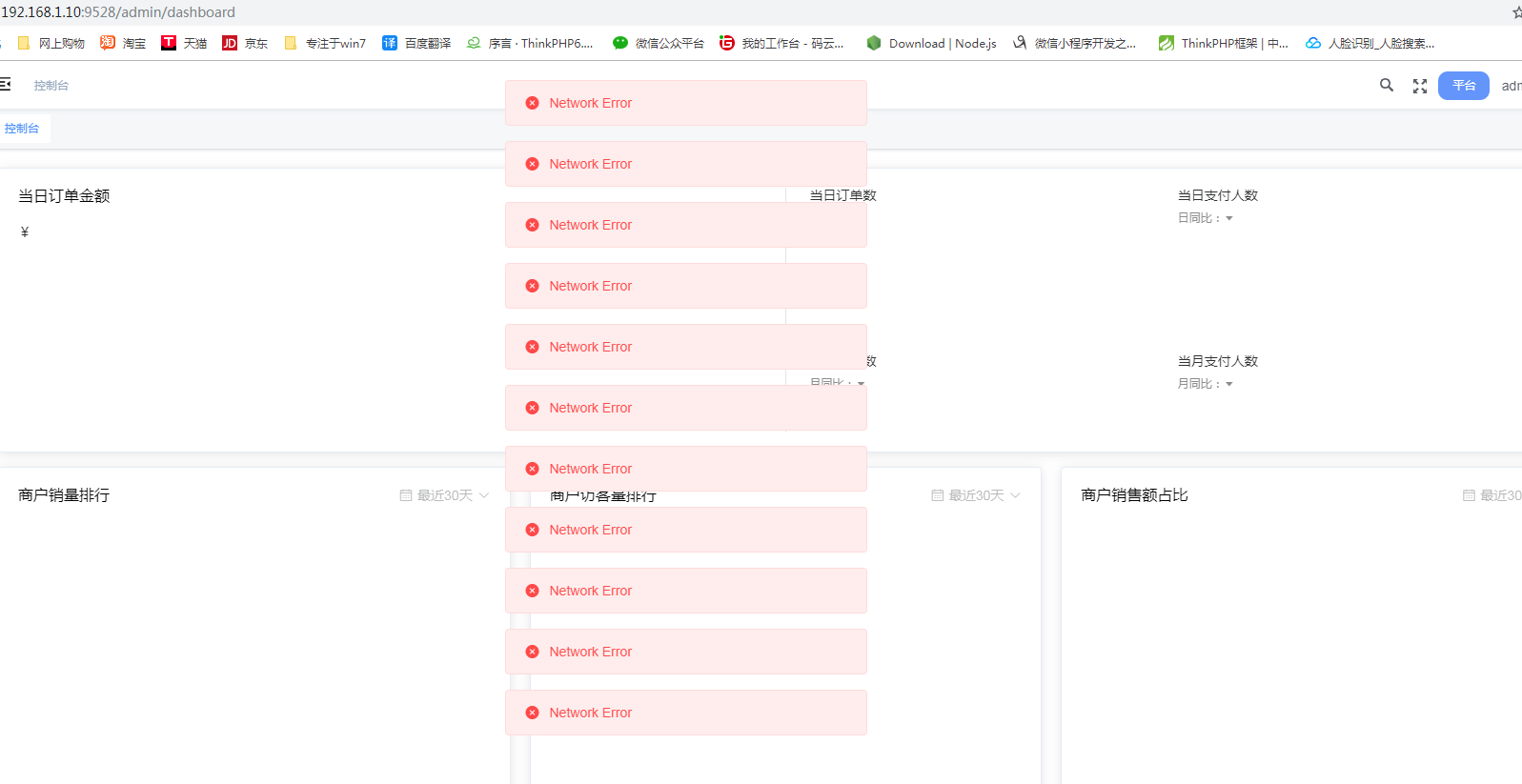This screenshot has height=784, width=1522.
Task: Click the 当日订单数 label
Action: (843, 195)
